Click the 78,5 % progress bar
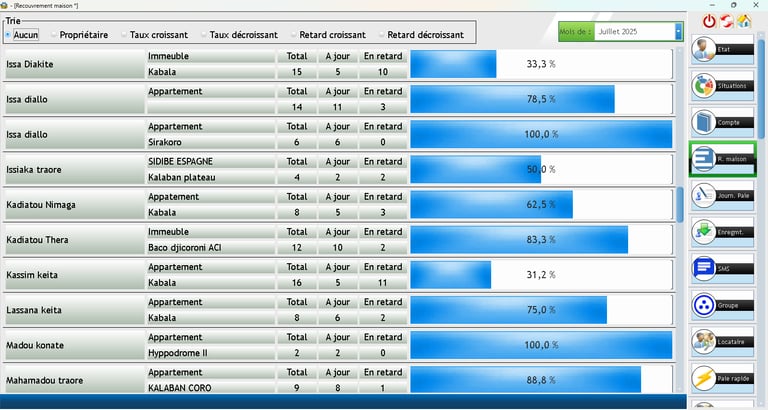The height and width of the screenshot is (410, 768). [x=541, y=99]
